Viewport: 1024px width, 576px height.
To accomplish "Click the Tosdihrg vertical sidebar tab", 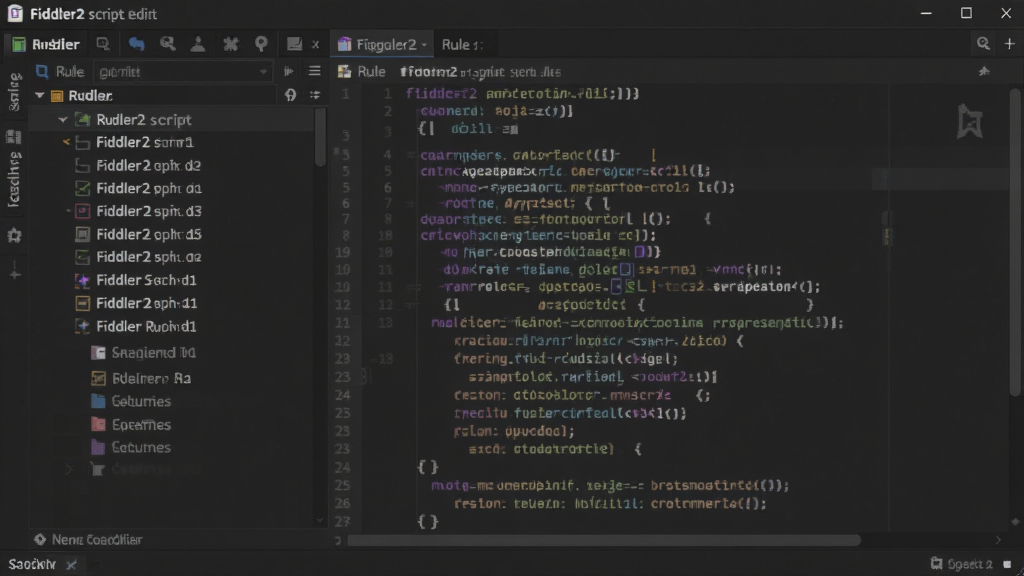I will click(x=14, y=180).
